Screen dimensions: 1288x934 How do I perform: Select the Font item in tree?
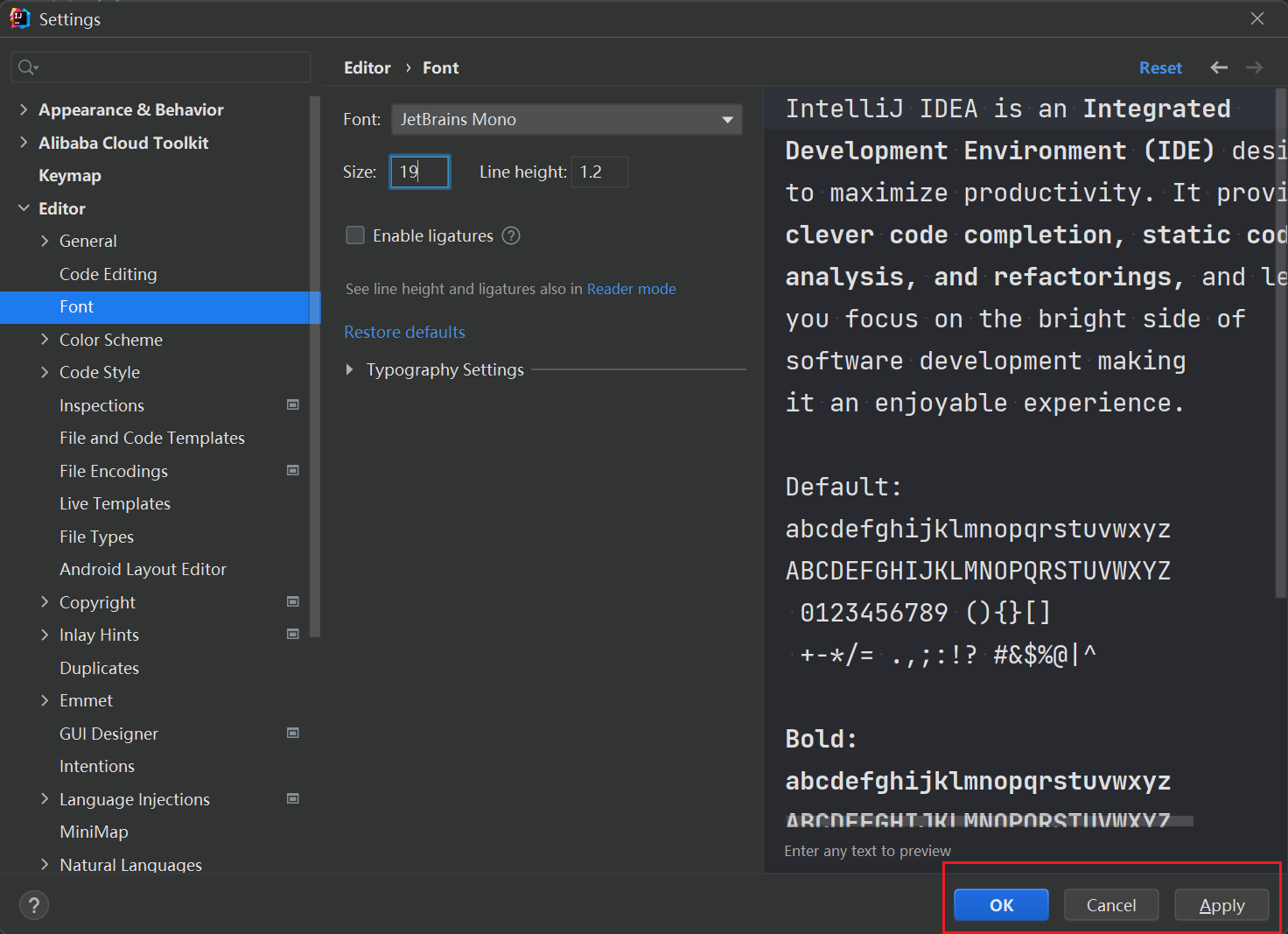pos(160,306)
